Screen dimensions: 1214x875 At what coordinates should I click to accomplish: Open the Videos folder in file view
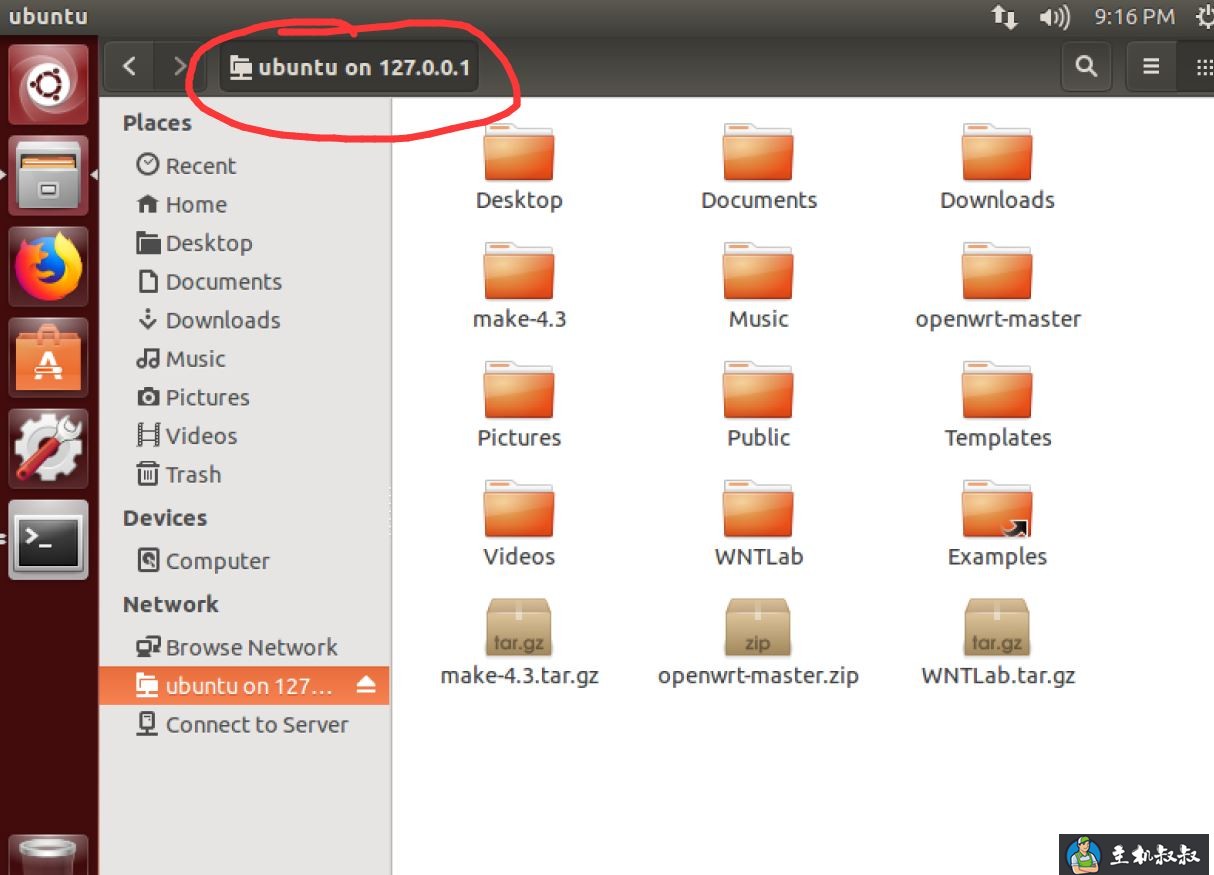(518, 510)
